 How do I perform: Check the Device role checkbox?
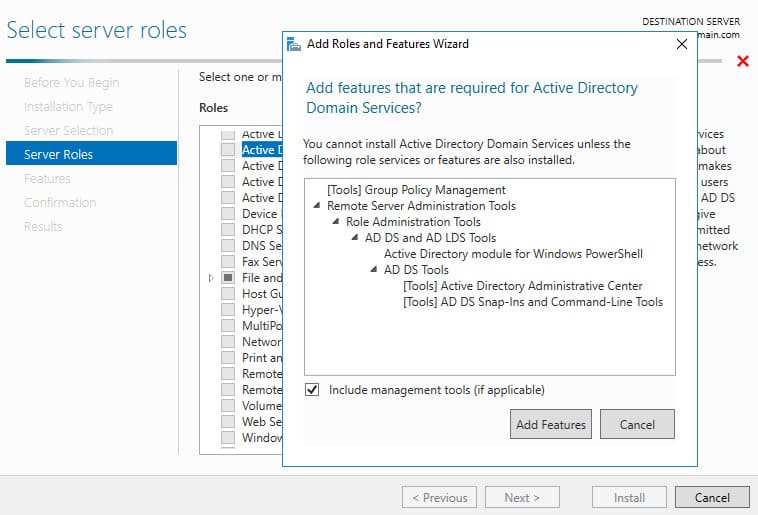[228, 213]
